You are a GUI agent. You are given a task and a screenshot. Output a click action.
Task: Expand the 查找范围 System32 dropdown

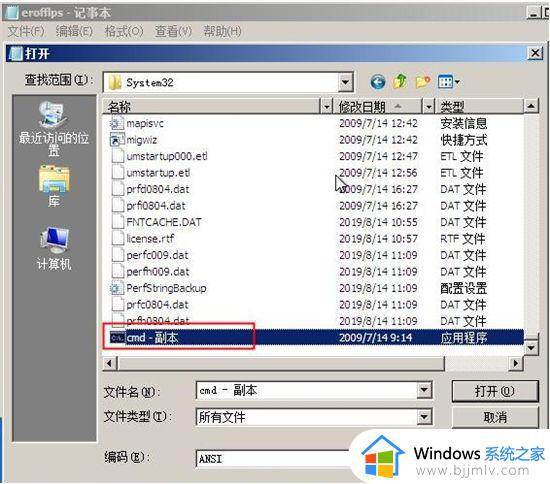[x=346, y=82]
